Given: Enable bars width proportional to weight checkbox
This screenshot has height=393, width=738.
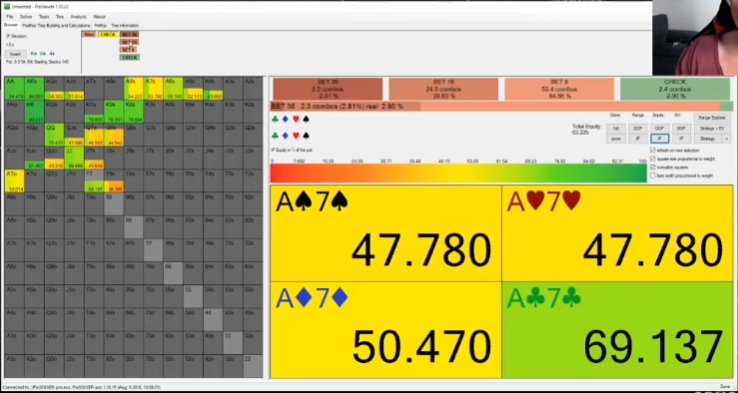Looking at the screenshot, I should tap(652, 176).
